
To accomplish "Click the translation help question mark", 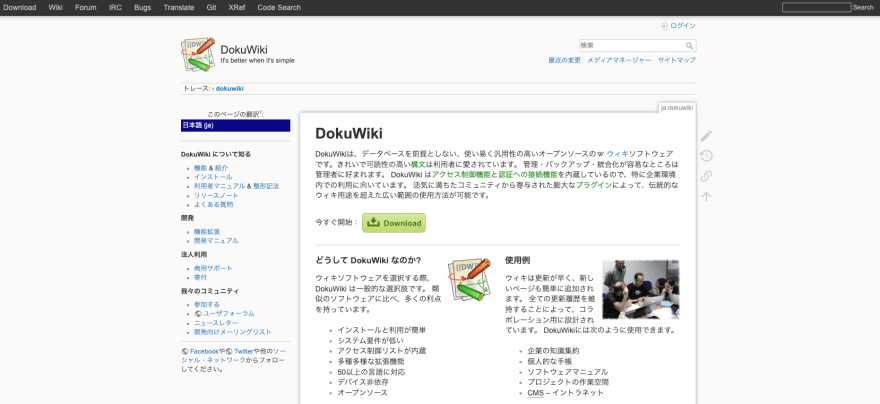I will [x=261, y=113].
